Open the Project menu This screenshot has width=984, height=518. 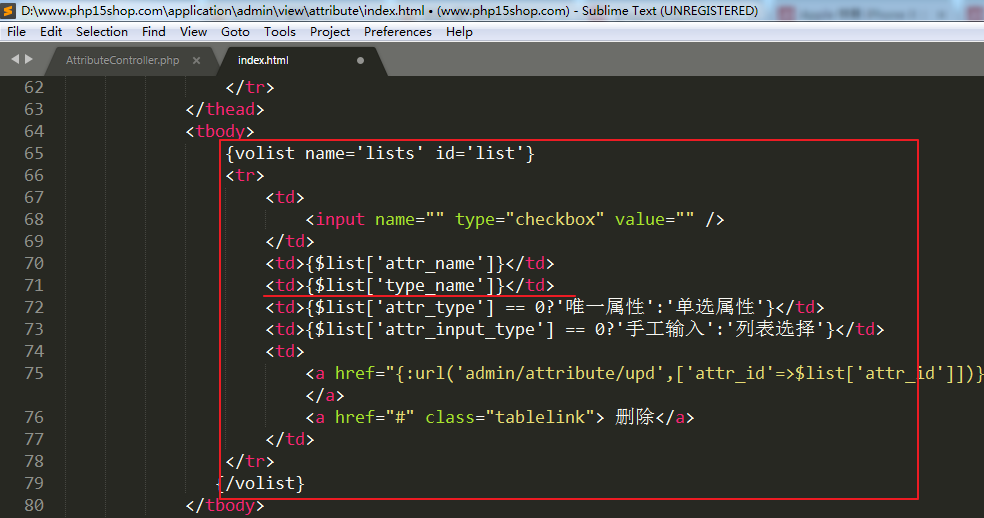[330, 32]
